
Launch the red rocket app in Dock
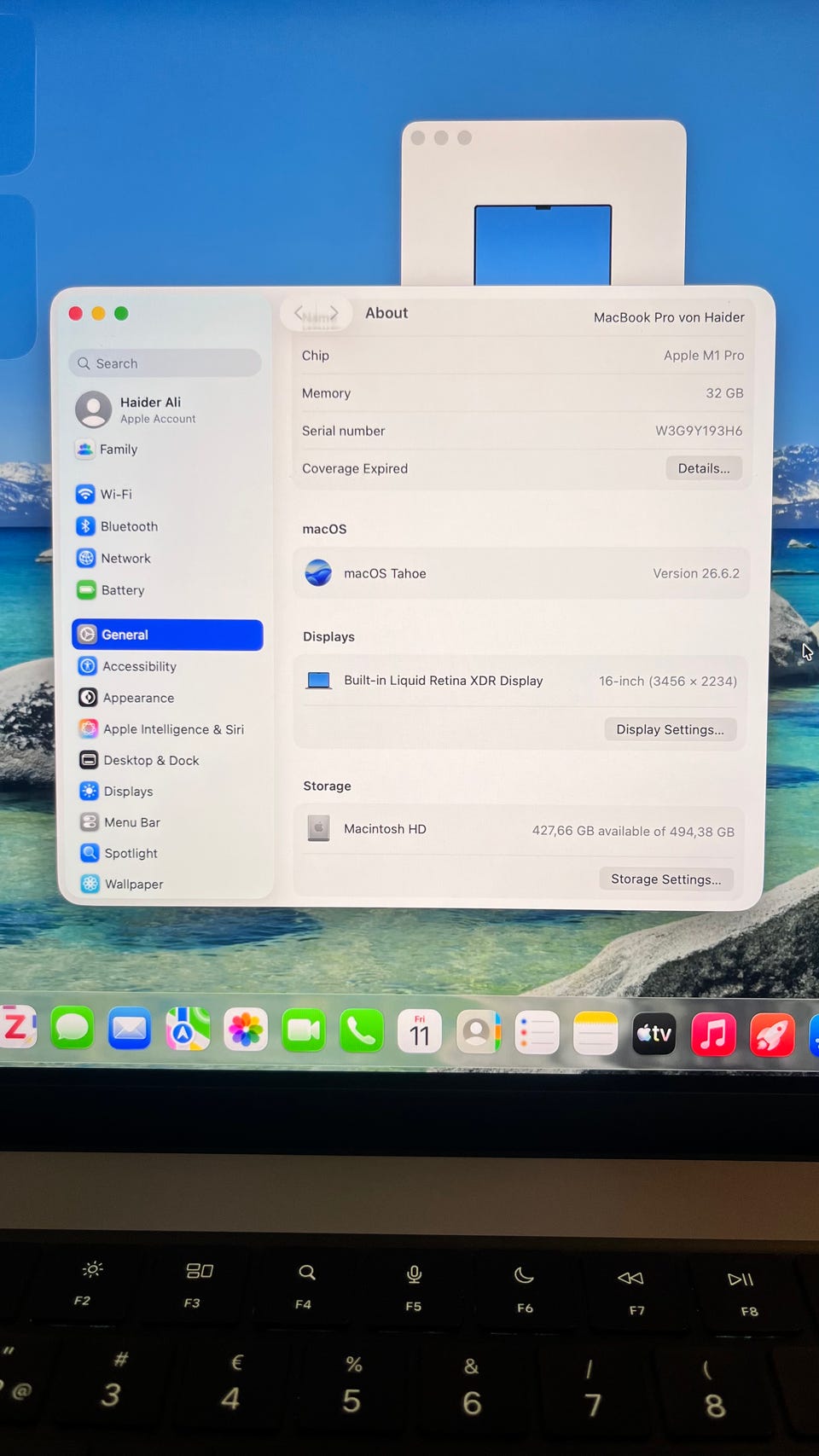(x=772, y=1035)
